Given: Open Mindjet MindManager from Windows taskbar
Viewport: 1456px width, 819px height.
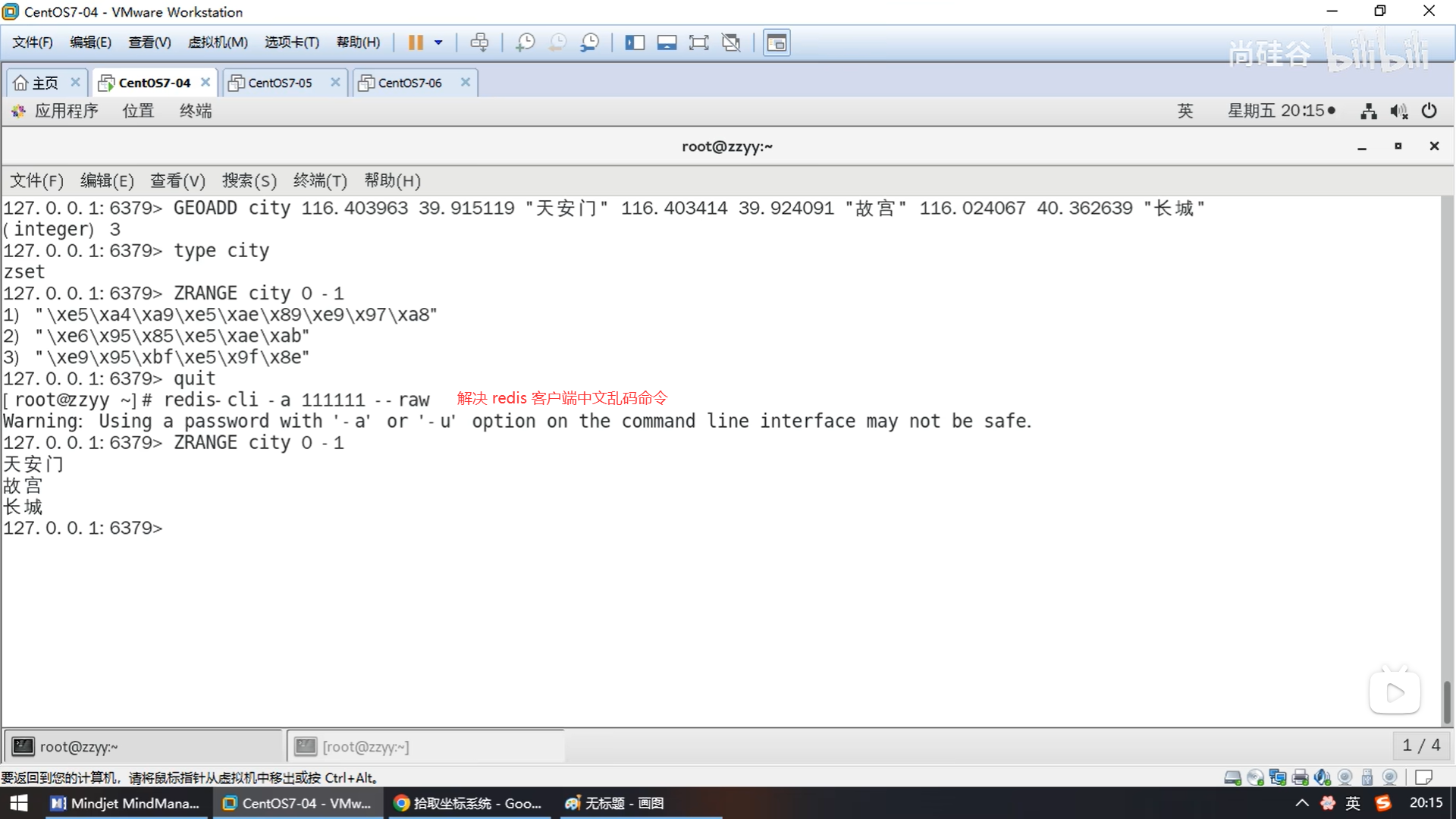Looking at the screenshot, I should click(125, 803).
